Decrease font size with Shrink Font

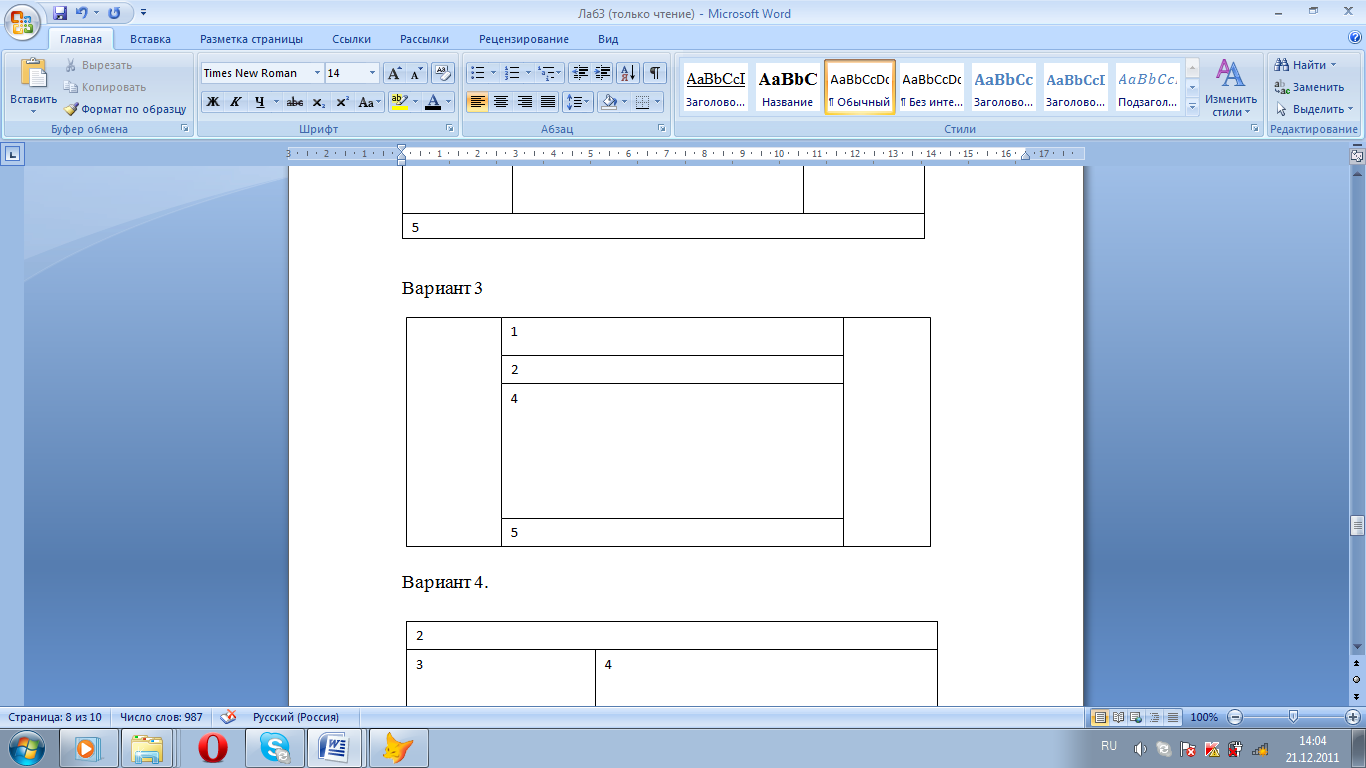417,73
